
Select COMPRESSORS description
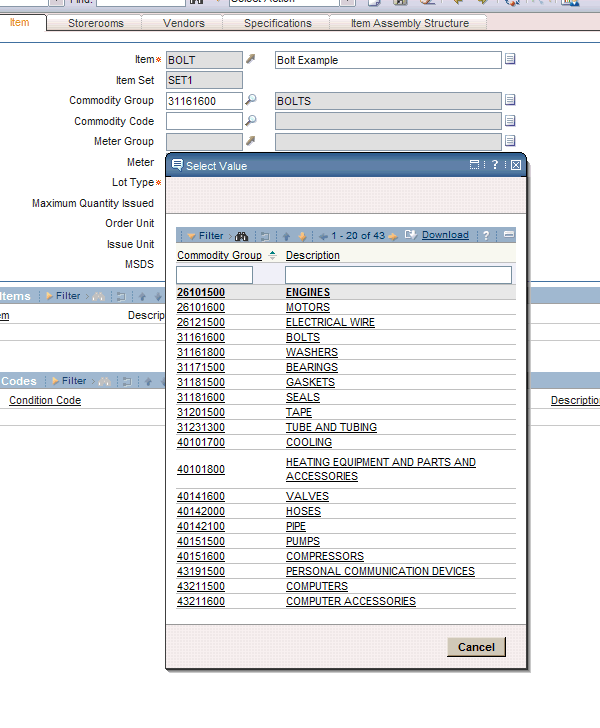[x=325, y=556]
